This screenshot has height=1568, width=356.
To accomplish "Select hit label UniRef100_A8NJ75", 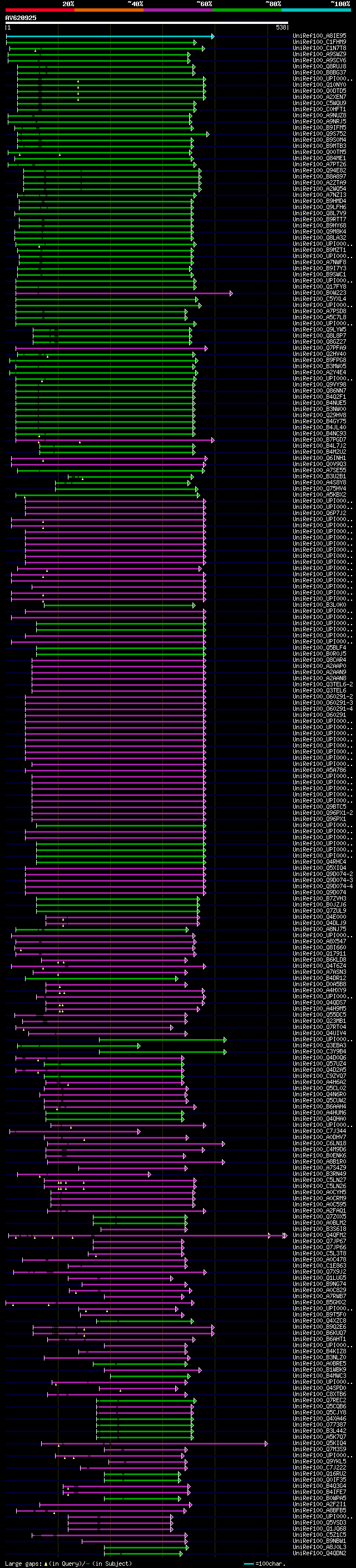I will point(319,929).
